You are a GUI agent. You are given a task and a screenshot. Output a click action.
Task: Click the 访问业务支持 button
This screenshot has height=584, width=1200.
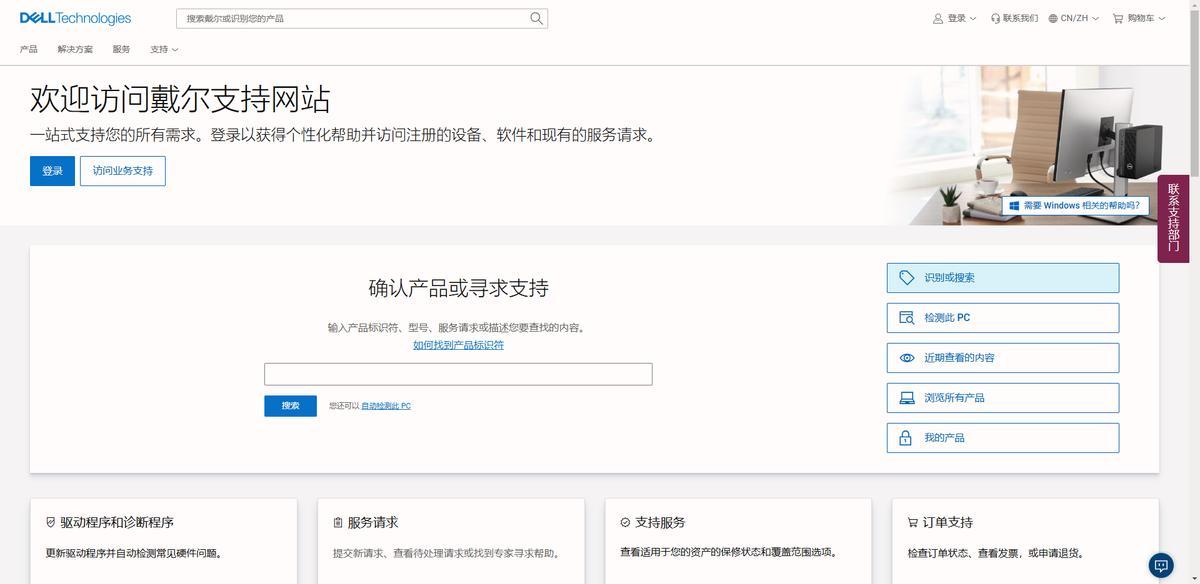(123, 171)
